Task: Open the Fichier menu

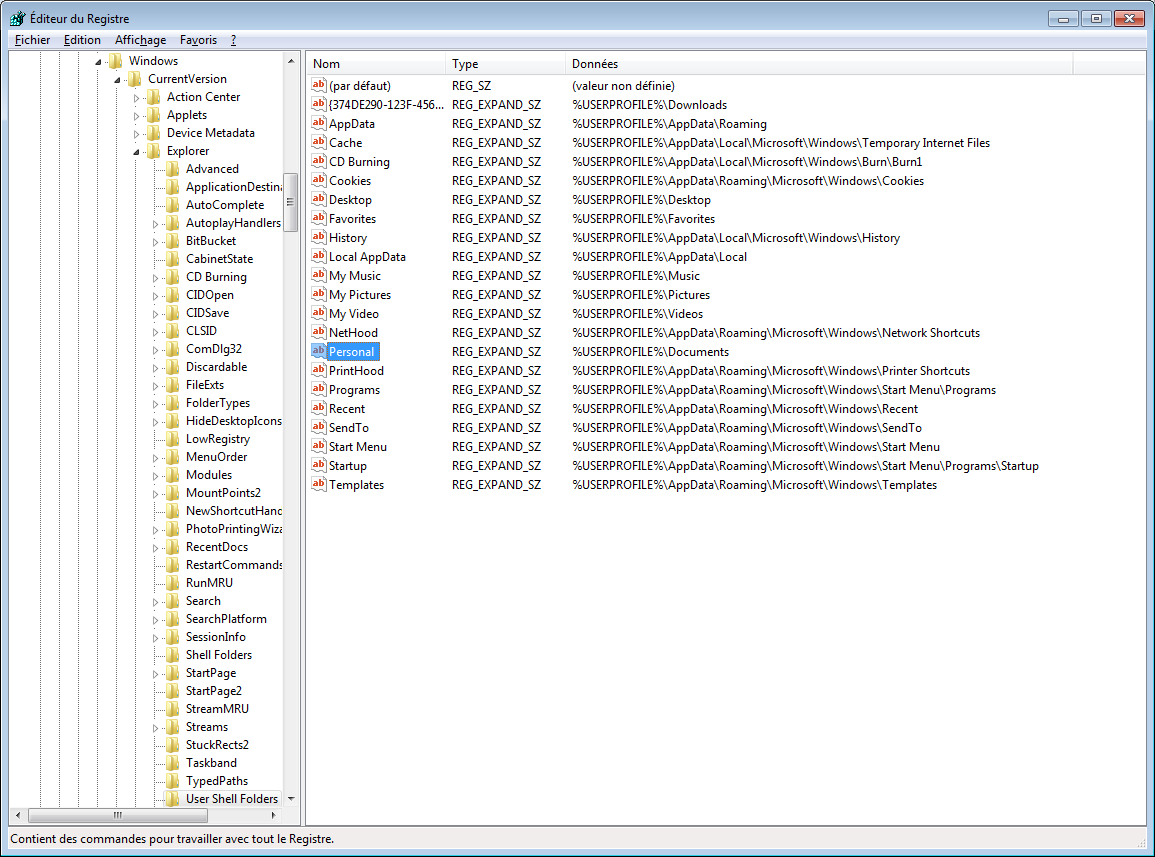Action: tap(33, 40)
